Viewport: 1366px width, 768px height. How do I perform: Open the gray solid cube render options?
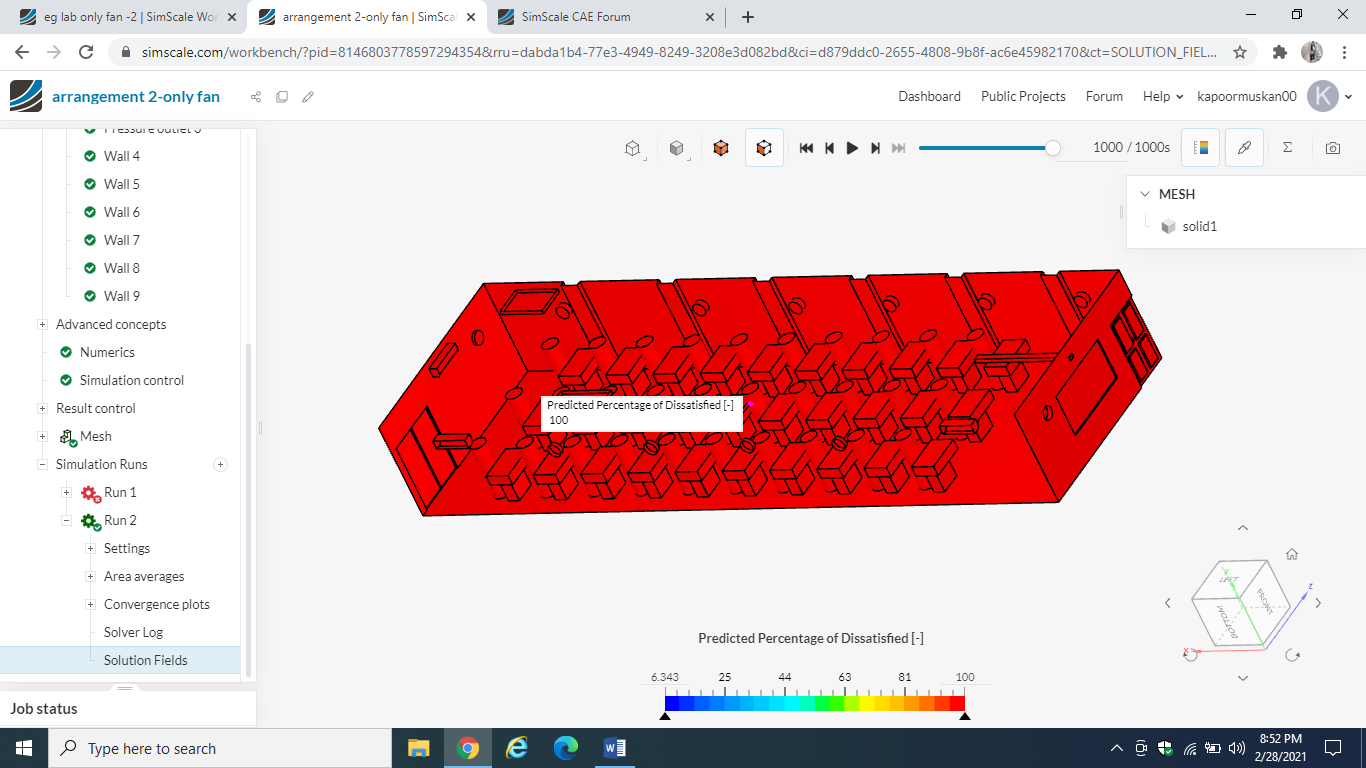click(x=677, y=148)
